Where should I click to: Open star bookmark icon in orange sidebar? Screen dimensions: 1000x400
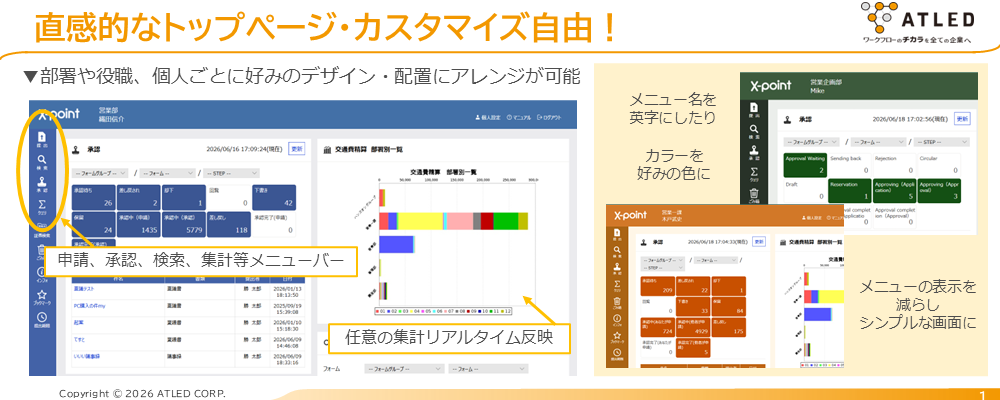[617, 336]
